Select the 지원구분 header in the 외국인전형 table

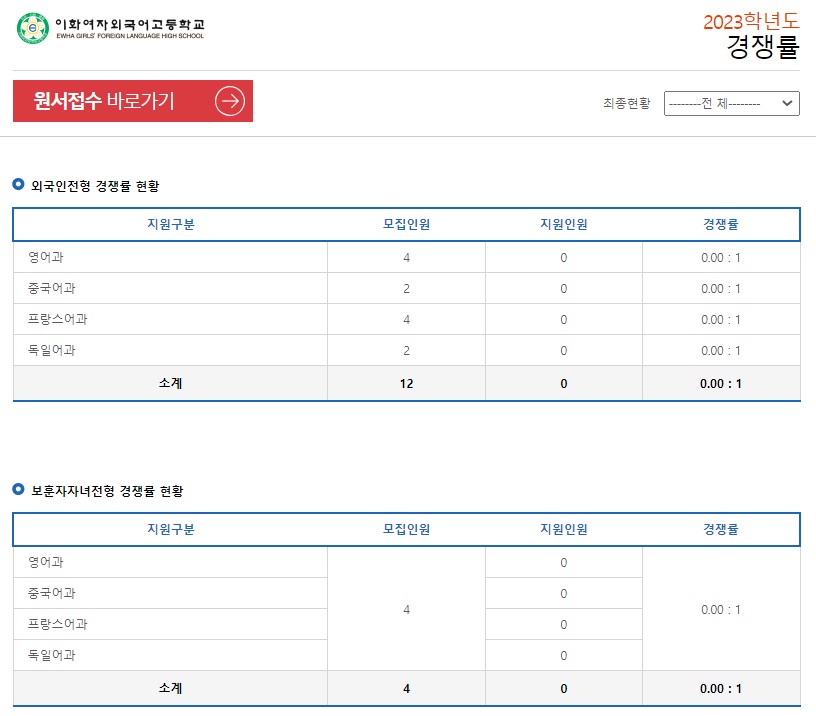pos(171,224)
